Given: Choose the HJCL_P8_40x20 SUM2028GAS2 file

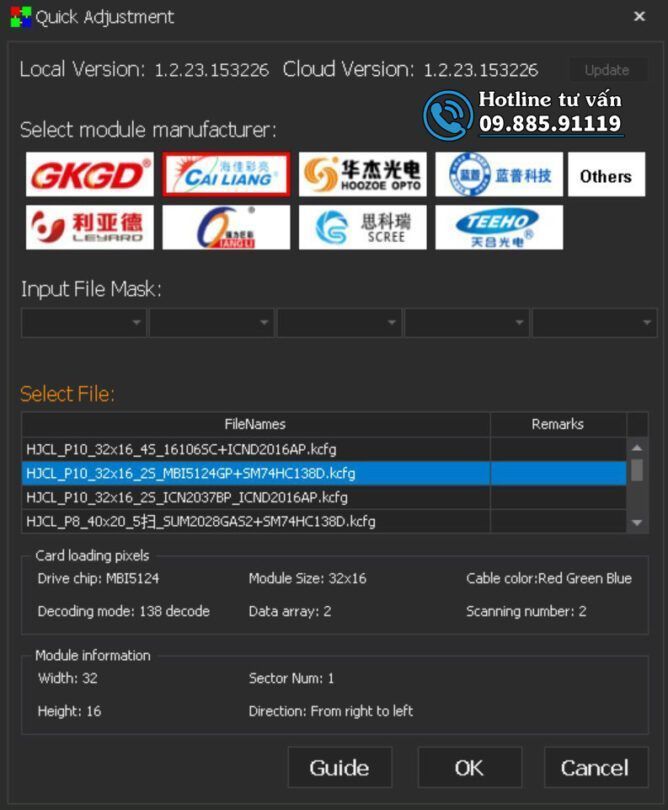Looking at the screenshot, I should tap(256, 521).
